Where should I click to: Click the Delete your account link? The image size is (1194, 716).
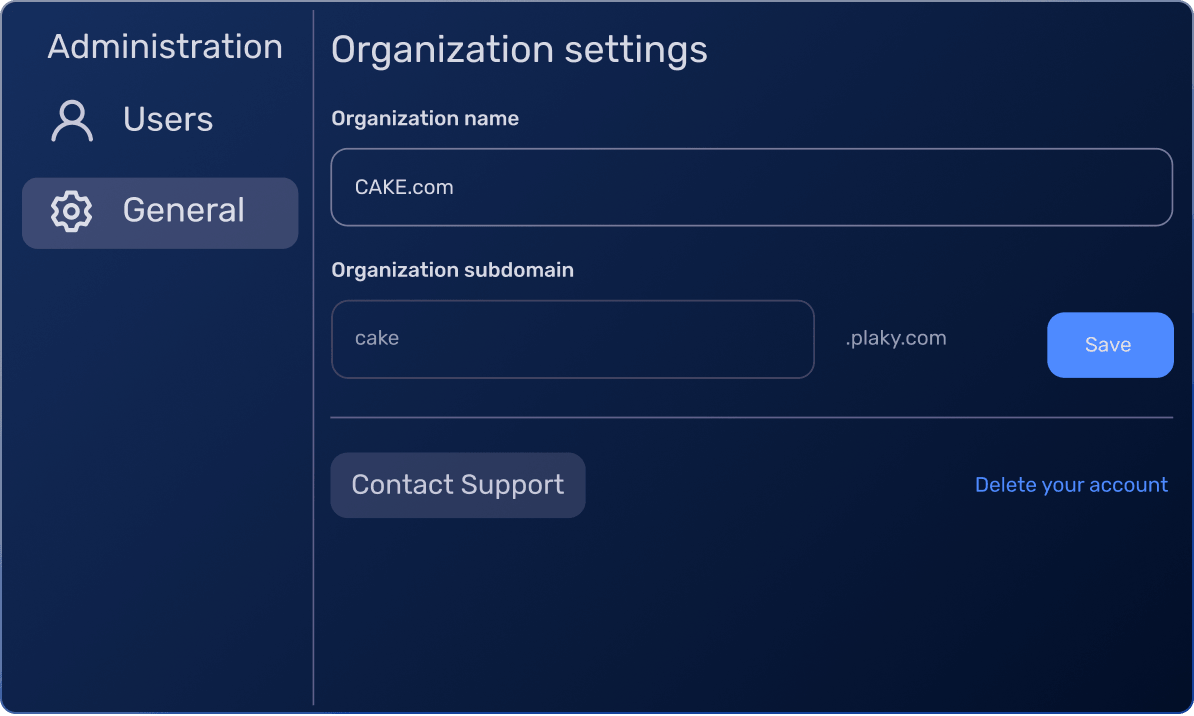1071,485
